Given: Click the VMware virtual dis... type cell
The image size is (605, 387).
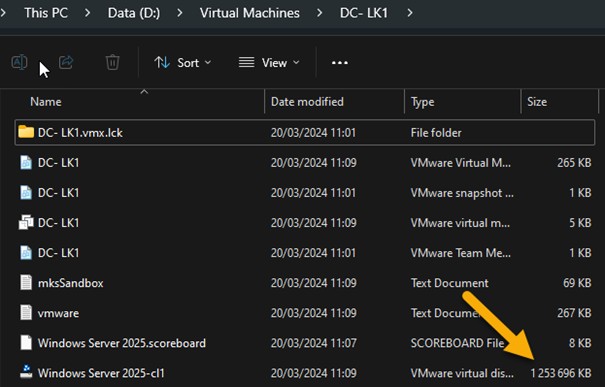Looking at the screenshot, I should click(462, 373).
